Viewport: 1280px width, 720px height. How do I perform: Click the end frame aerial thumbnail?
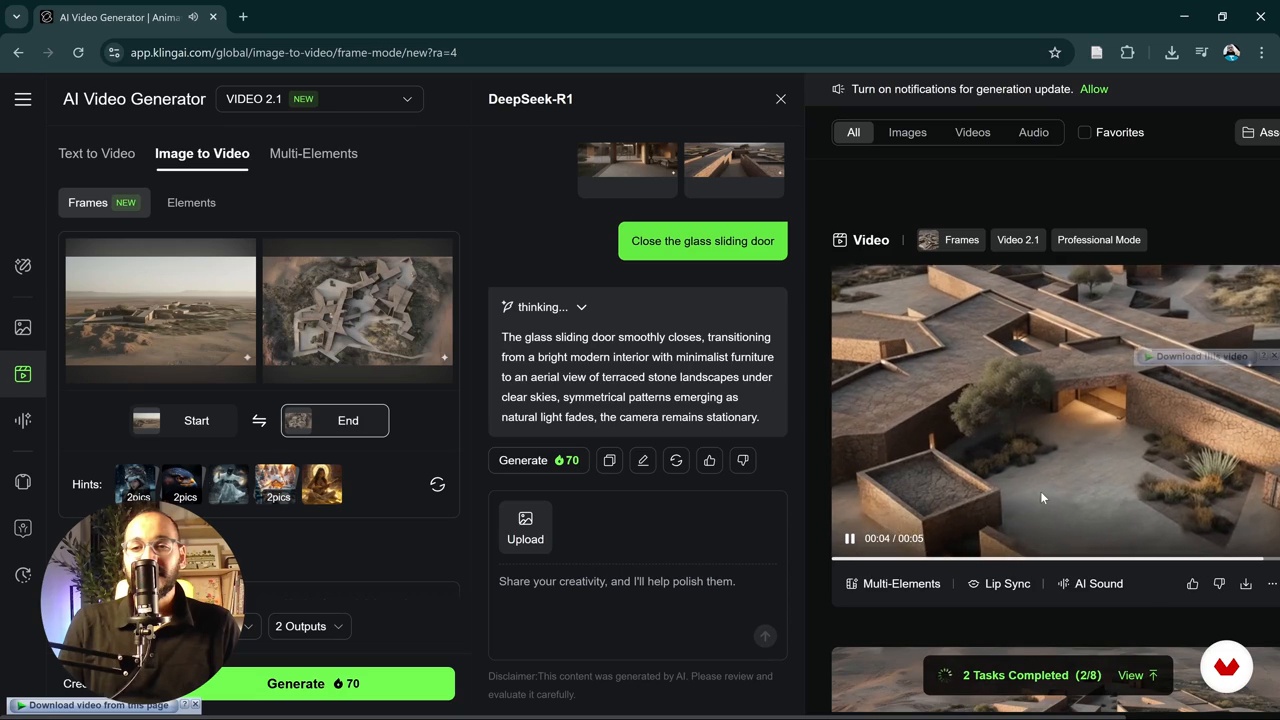click(x=357, y=310)
